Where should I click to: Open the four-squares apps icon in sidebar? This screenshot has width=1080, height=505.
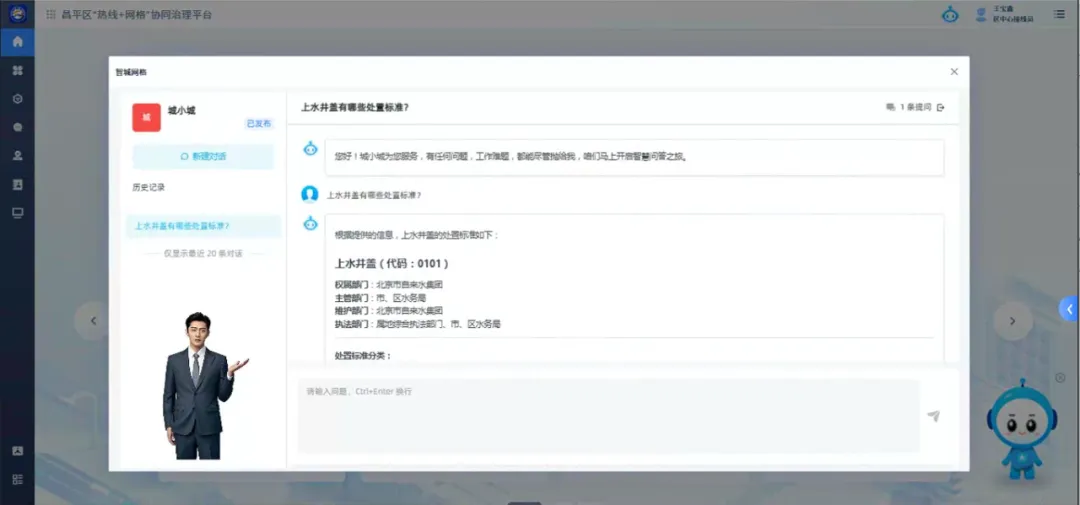pyautogui.click(x=17, y=71)
